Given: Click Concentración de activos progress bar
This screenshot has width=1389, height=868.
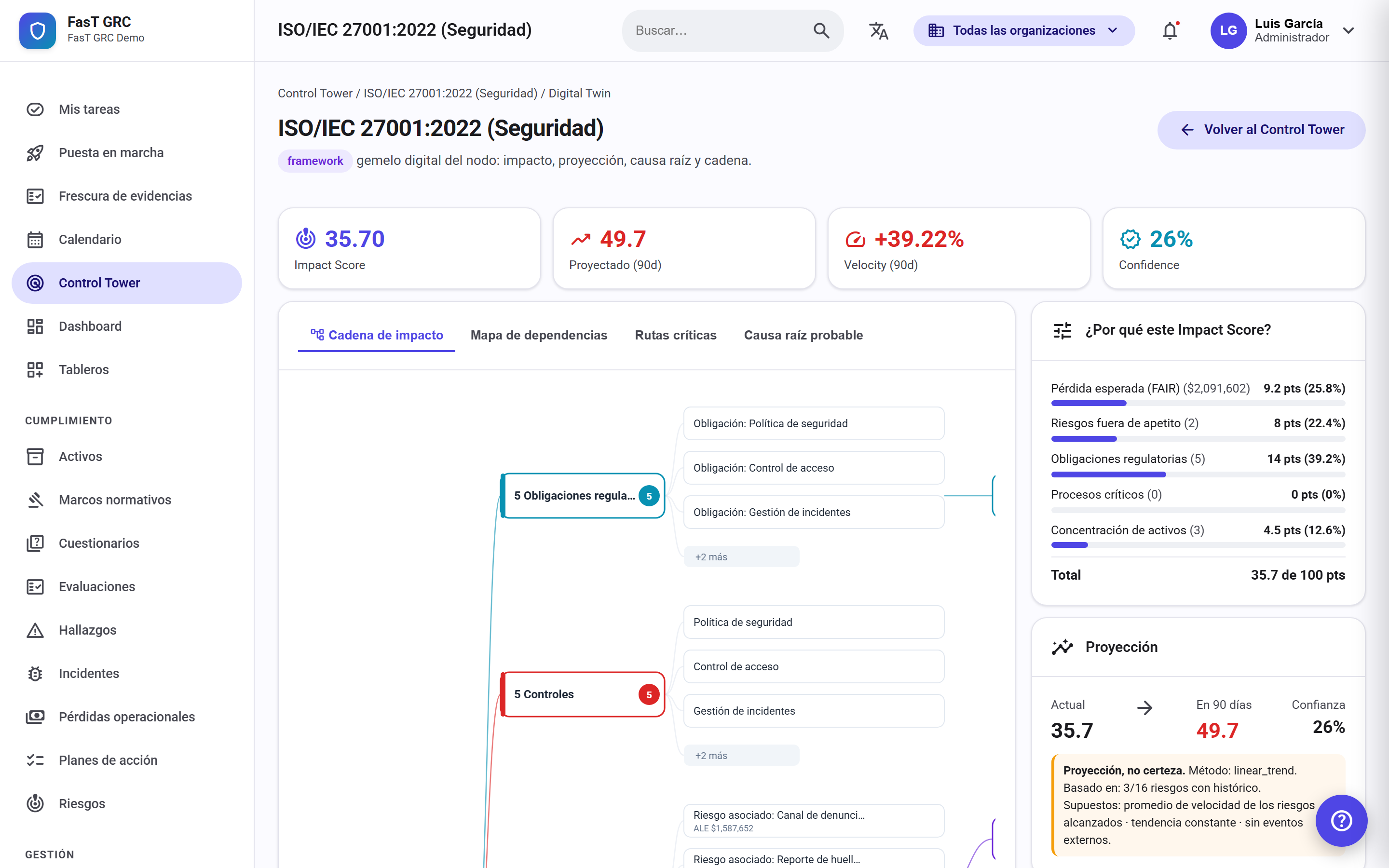Looking at the screenshot, I should [1198, 545].
